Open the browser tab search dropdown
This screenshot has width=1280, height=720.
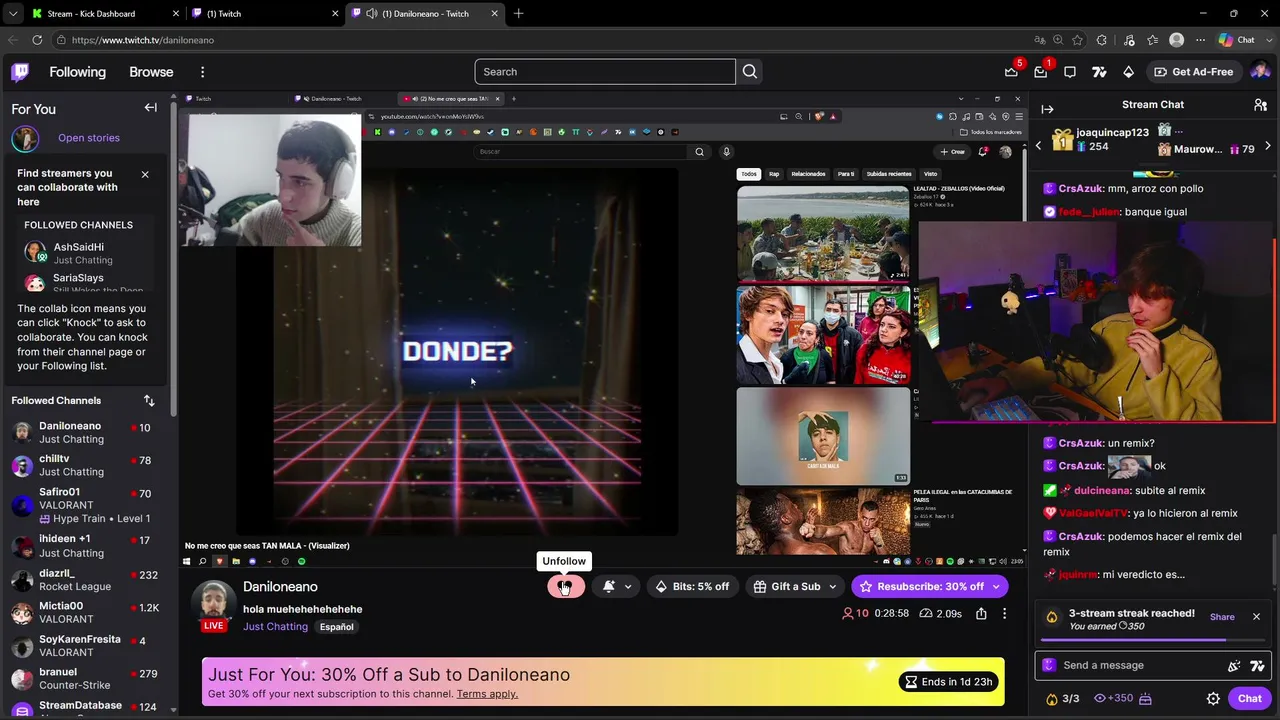(x=12, y=14)
